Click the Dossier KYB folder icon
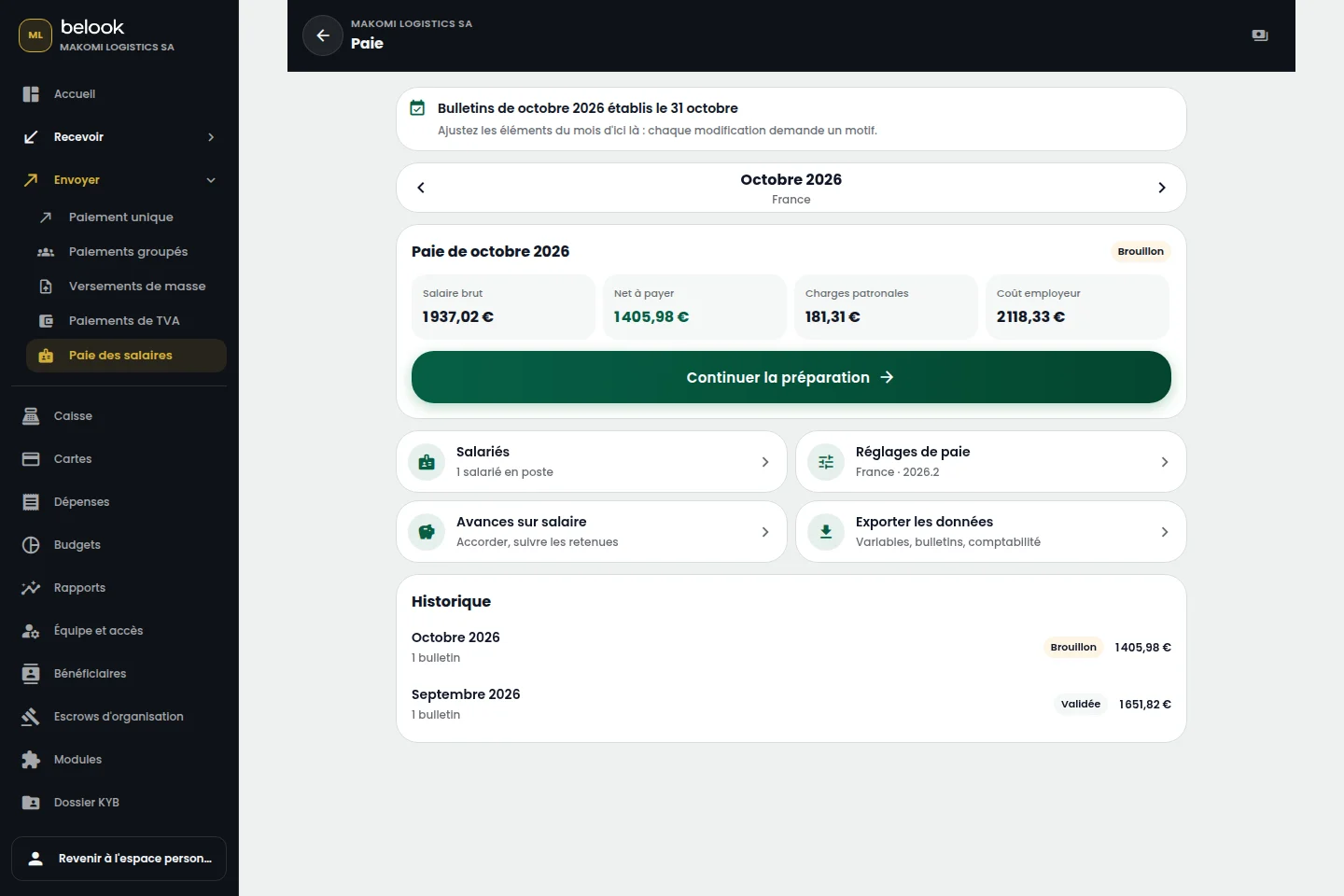The height and width of the screenshot is (896, 1344). tap(31, 803)
